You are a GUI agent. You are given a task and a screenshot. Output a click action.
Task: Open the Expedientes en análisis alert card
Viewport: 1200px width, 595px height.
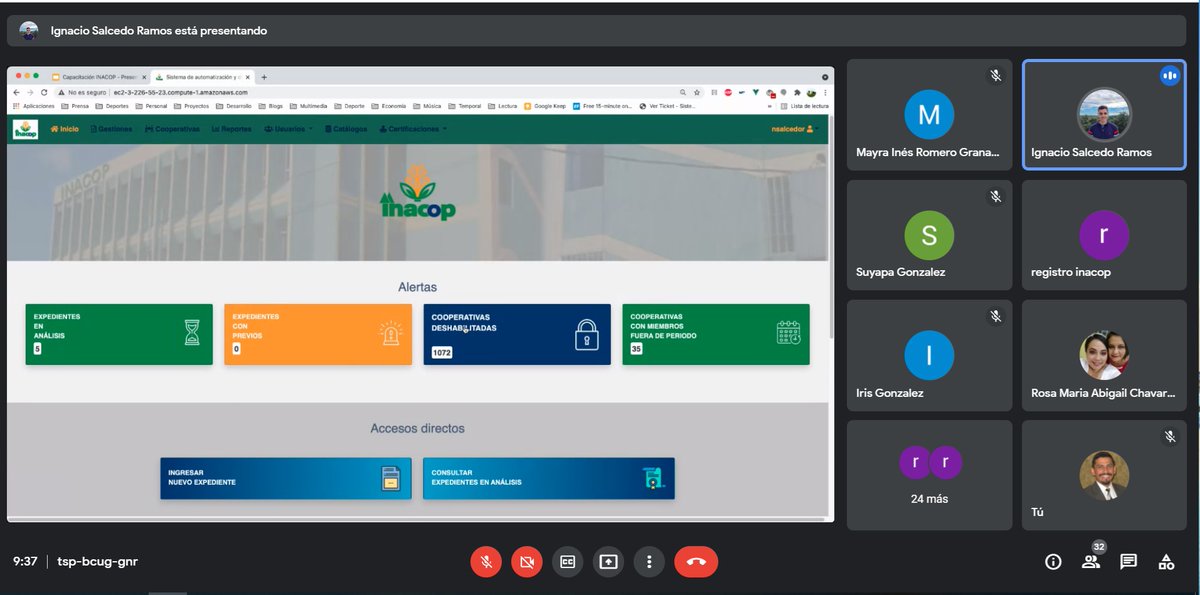(x=119, y=334)
